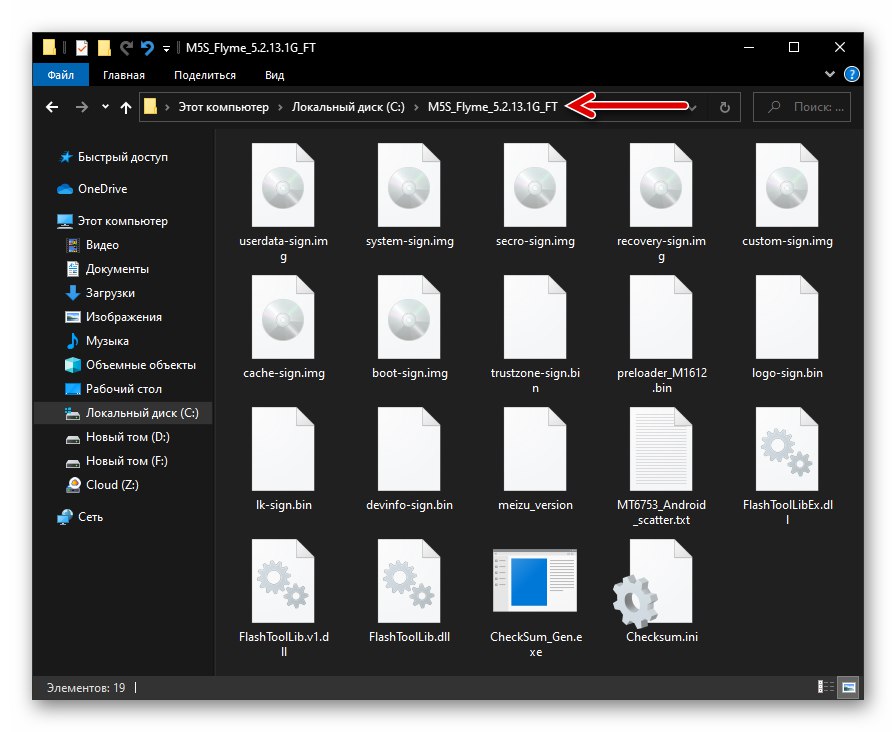Switch to large thumbnails view in status bar

pyautogui.click(x=846, y=687)
